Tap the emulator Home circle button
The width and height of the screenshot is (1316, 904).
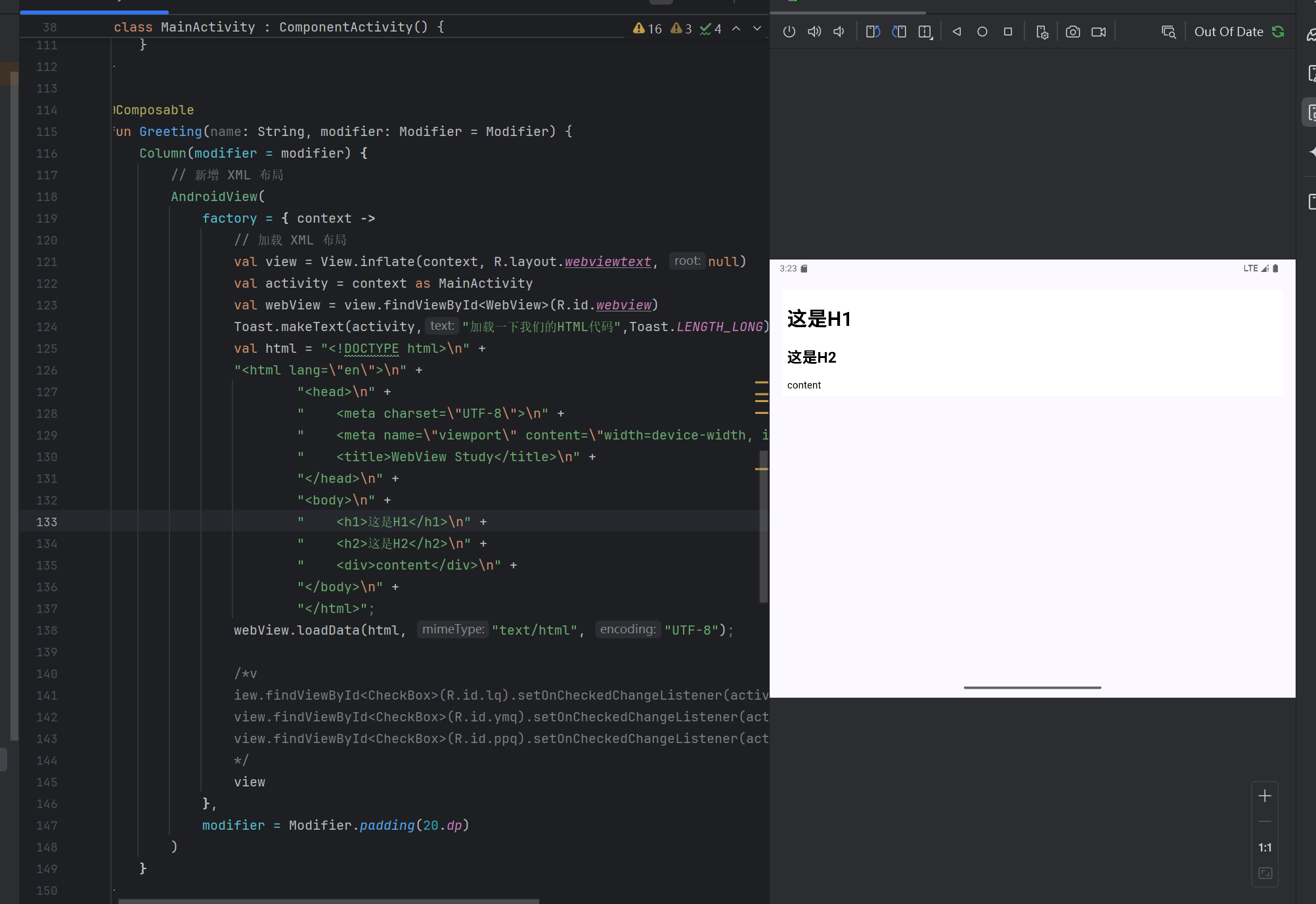(982, 32)
